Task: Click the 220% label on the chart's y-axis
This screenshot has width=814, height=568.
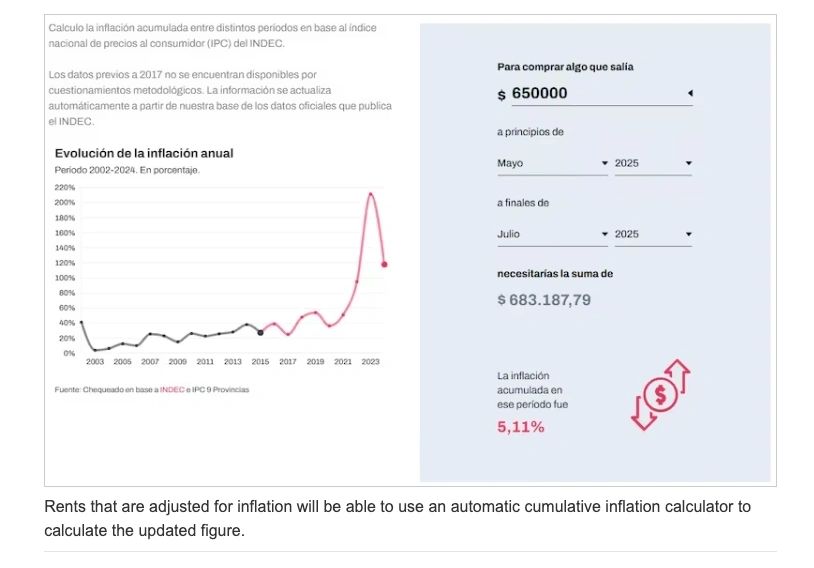Action: point(65,188)
